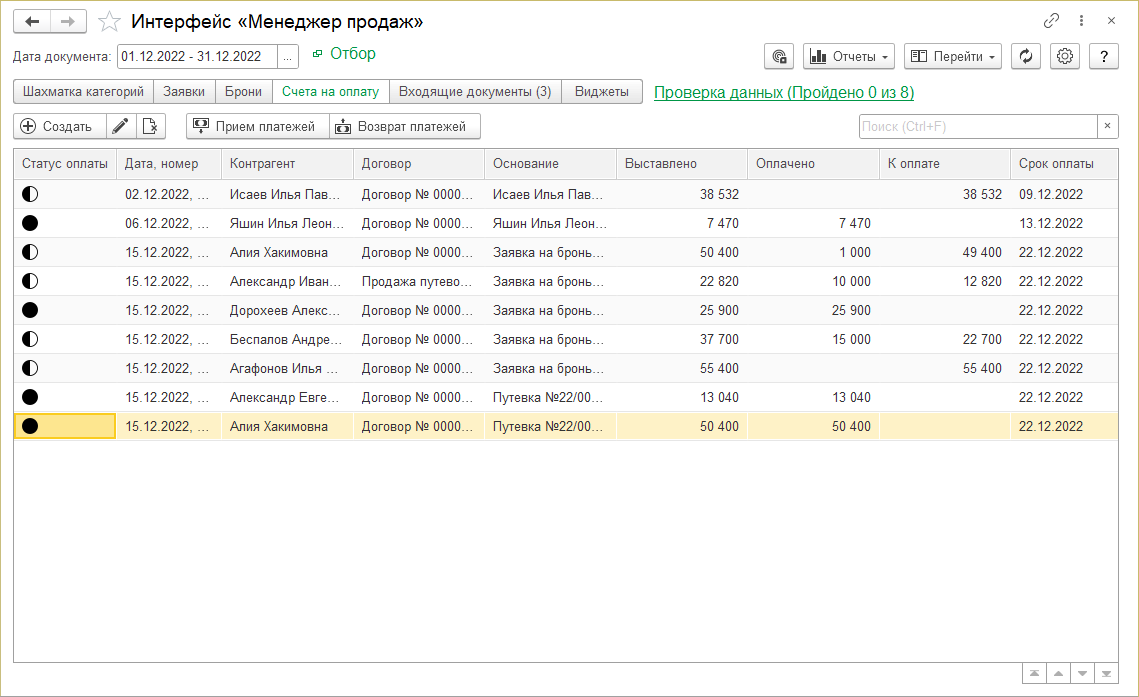Open the Отчеты dropdown menu
The height and width of the screenshot is (697, 1139).
coord(848,57)
